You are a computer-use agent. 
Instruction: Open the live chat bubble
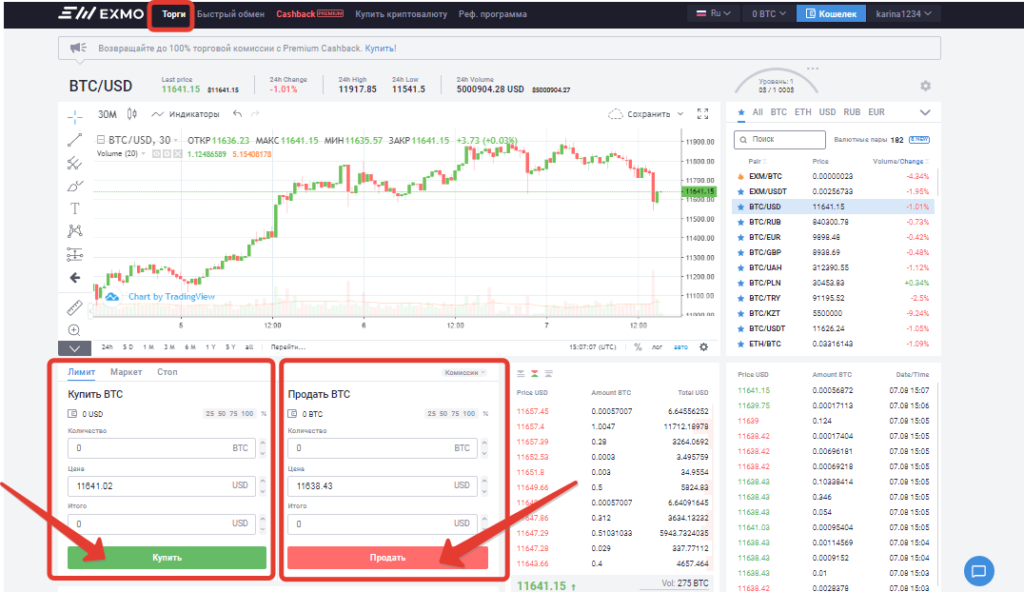979,571
